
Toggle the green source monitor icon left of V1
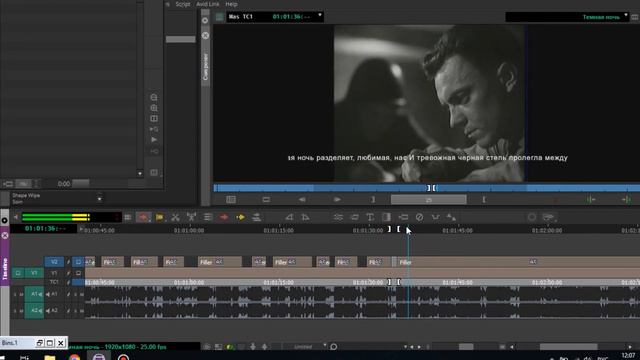[18, 273]
